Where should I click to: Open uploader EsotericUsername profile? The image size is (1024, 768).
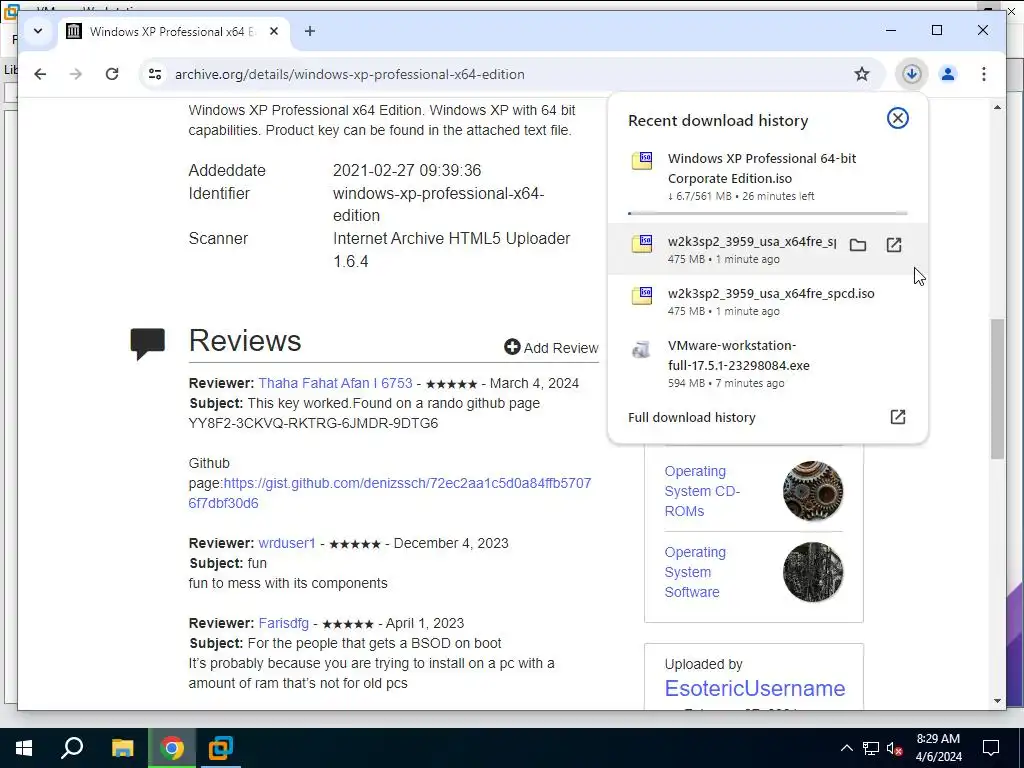(755, 688)
